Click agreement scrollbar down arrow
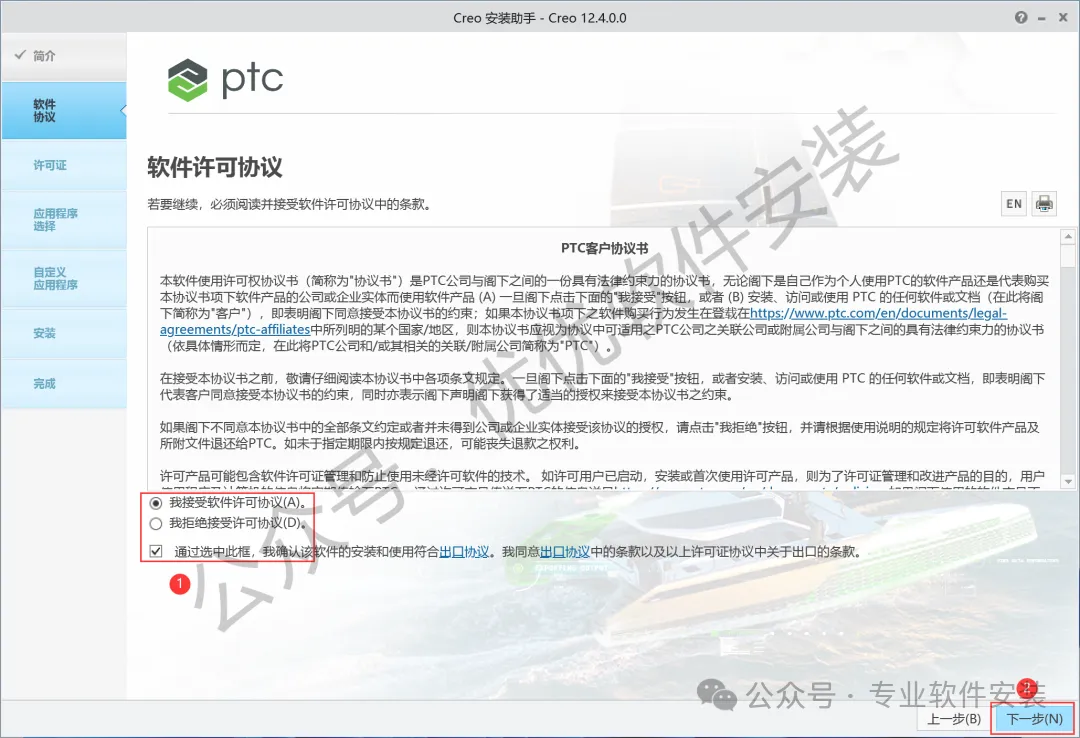The width and height of the screenshot is (1080, 738). pyautogui.click(x=1068, y=481)
